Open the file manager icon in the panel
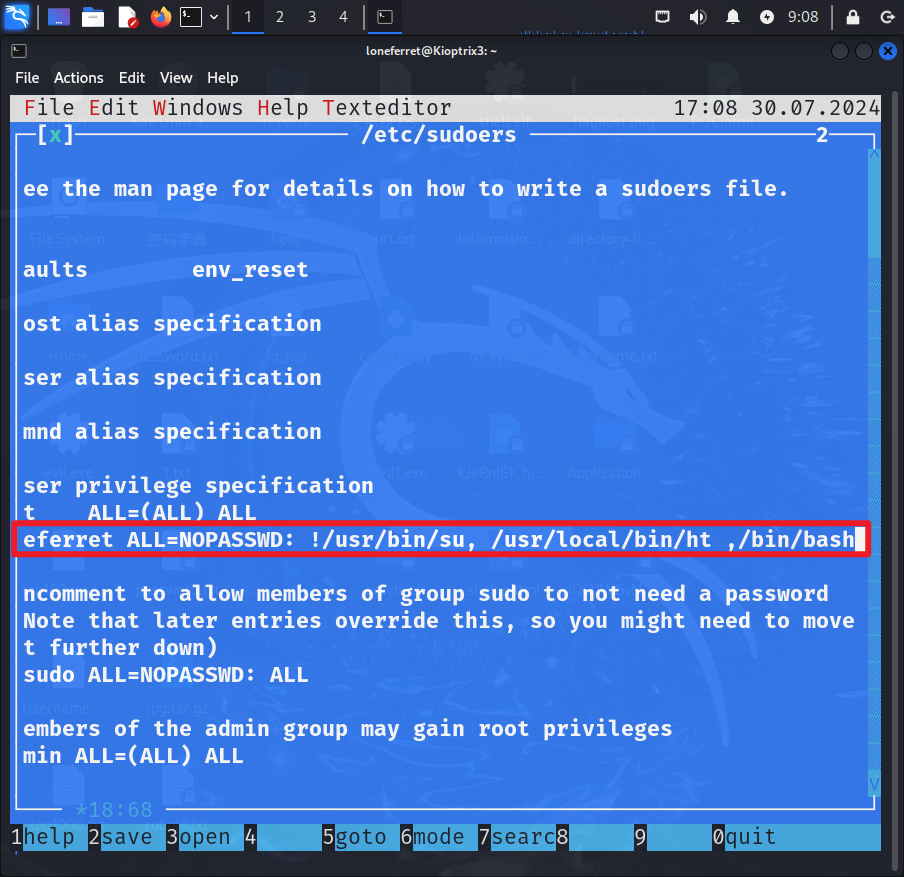This screenshot has height=877, width=904. (93, 17)
